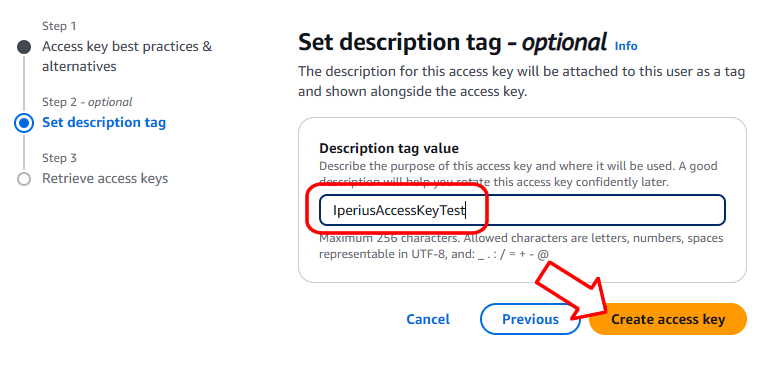The image size is (778, 366).
Task: Select the empty Step 3 circle indicator
Action: 23,179
